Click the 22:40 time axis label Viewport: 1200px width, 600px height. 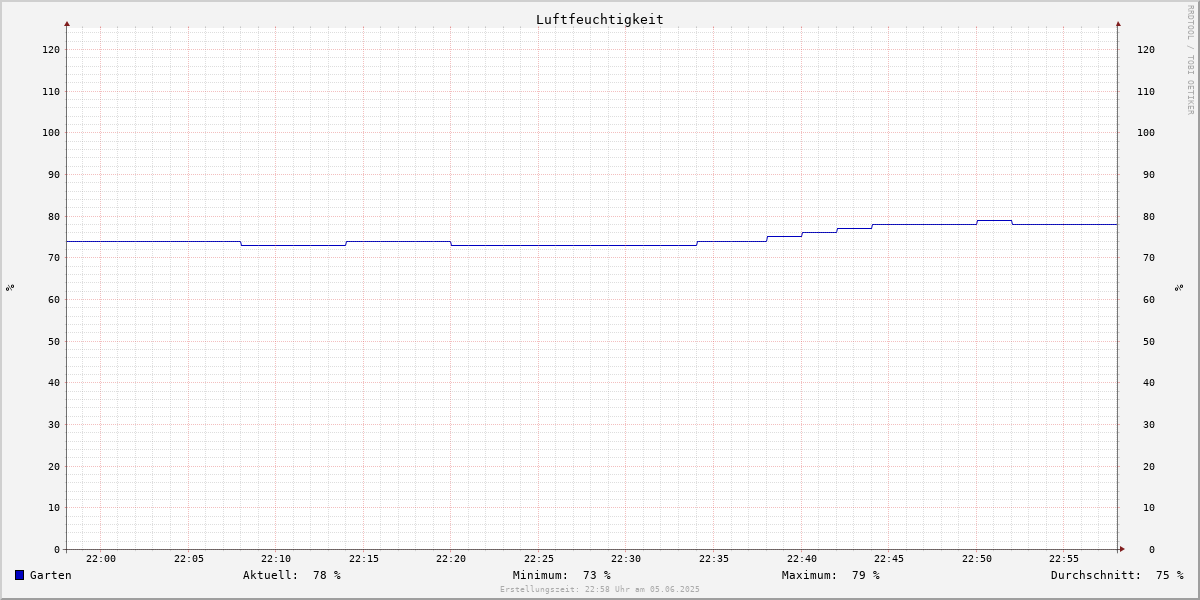pos(802,559)
